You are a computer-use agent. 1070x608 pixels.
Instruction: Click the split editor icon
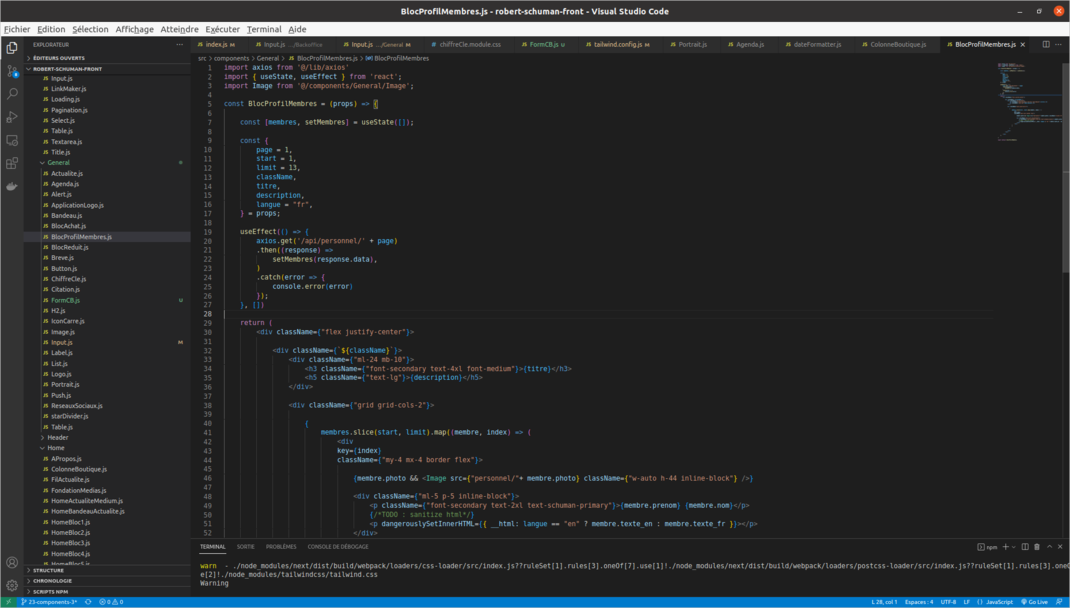(1046, 44)
